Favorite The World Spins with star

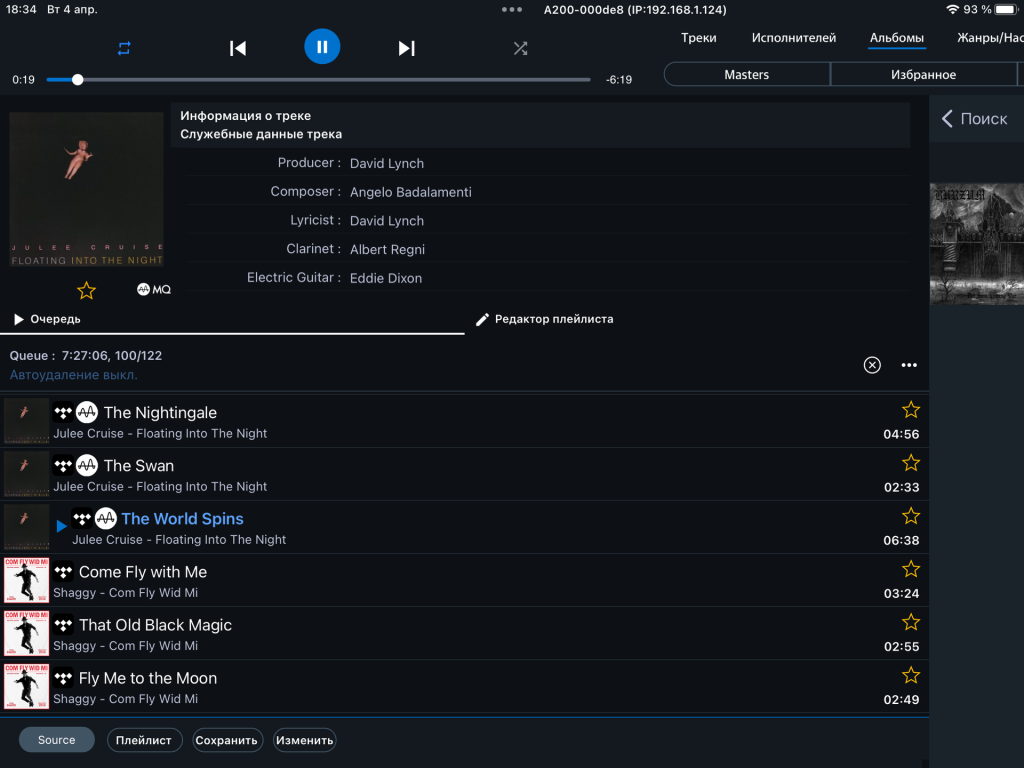pos(910,516)
